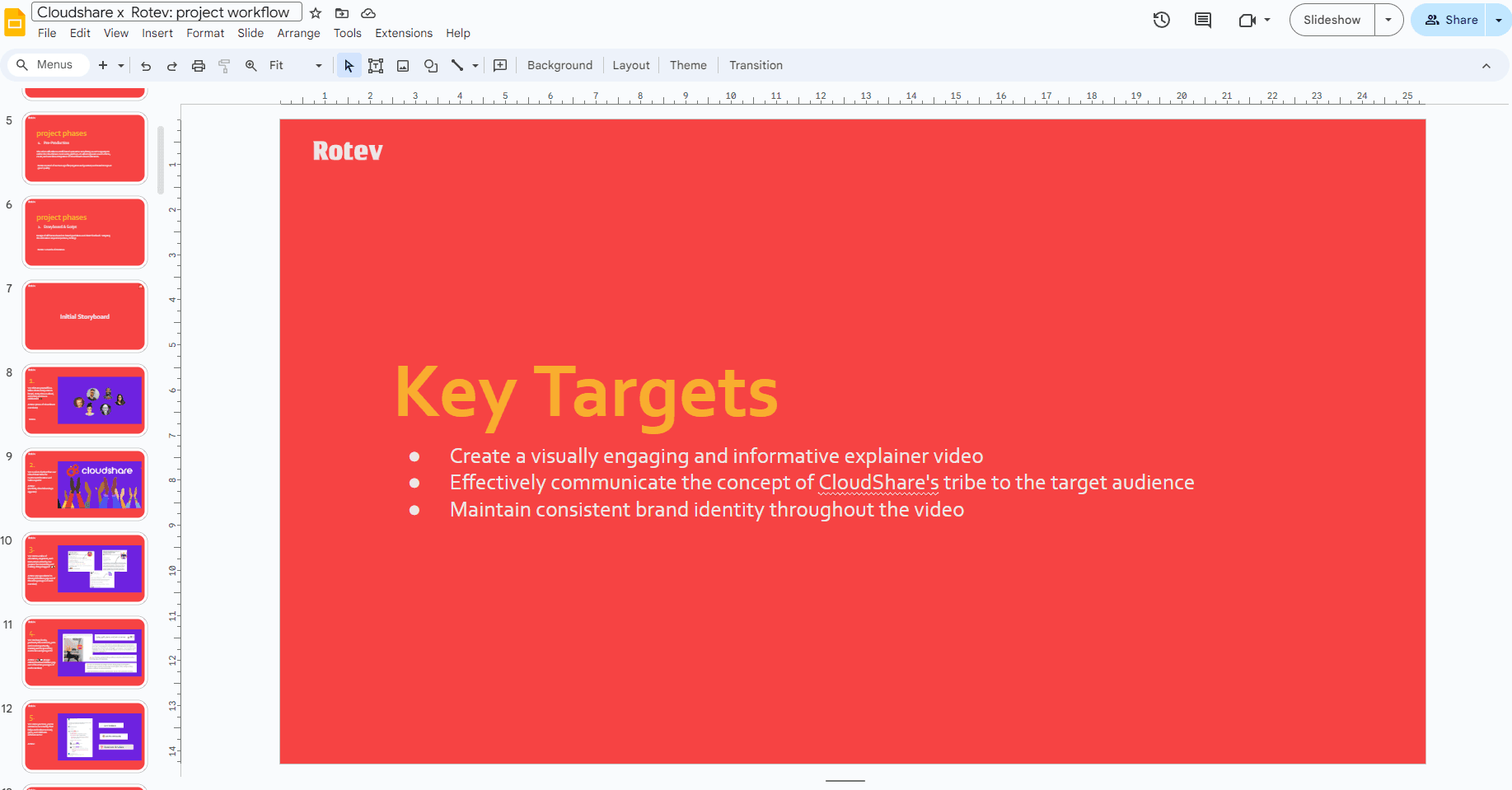This screenshot has width=1512, height=790.
Task: Click the Theme button
Action: [688, 65]
